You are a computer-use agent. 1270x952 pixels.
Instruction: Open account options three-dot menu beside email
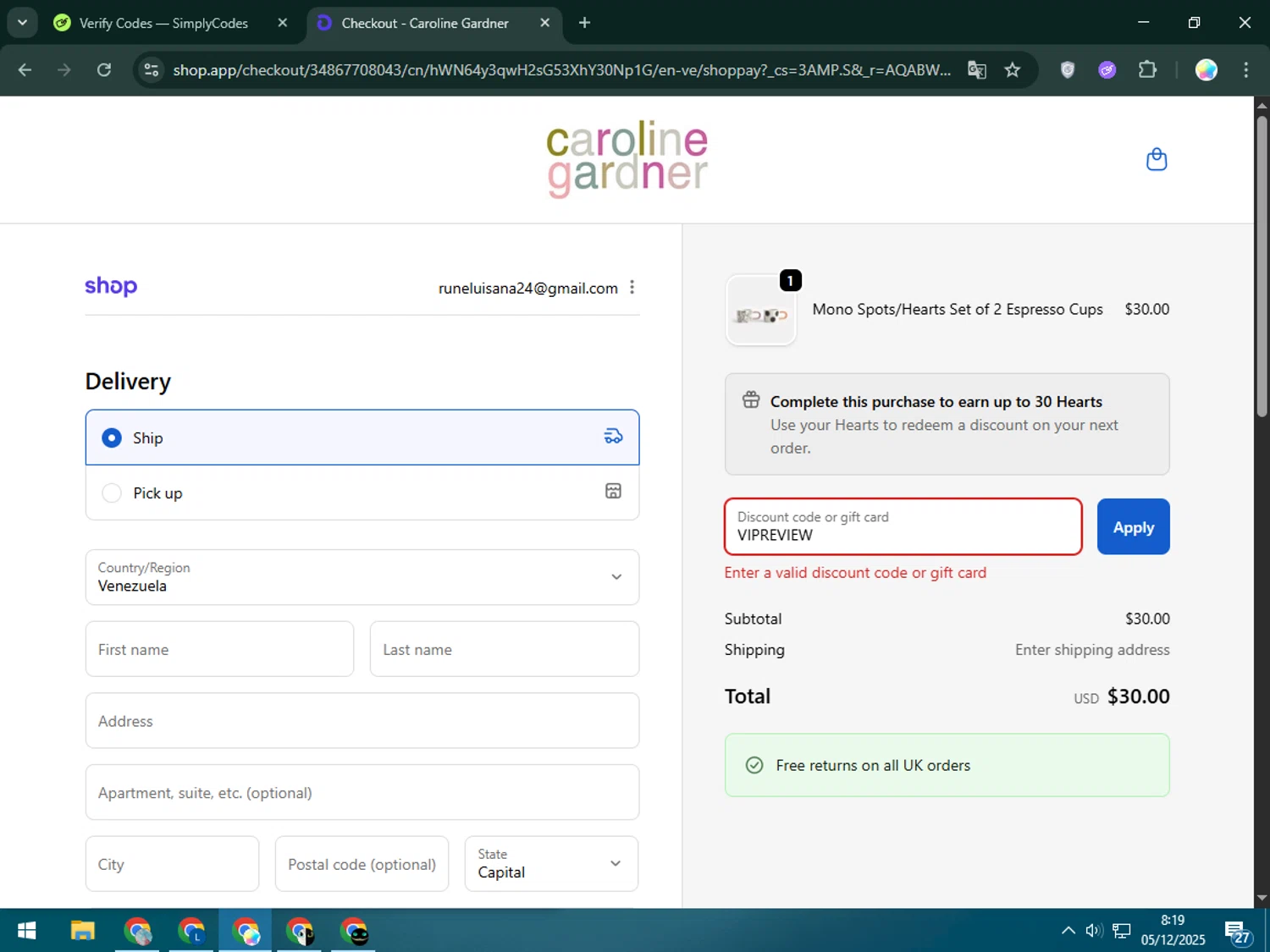coord(632,288)
